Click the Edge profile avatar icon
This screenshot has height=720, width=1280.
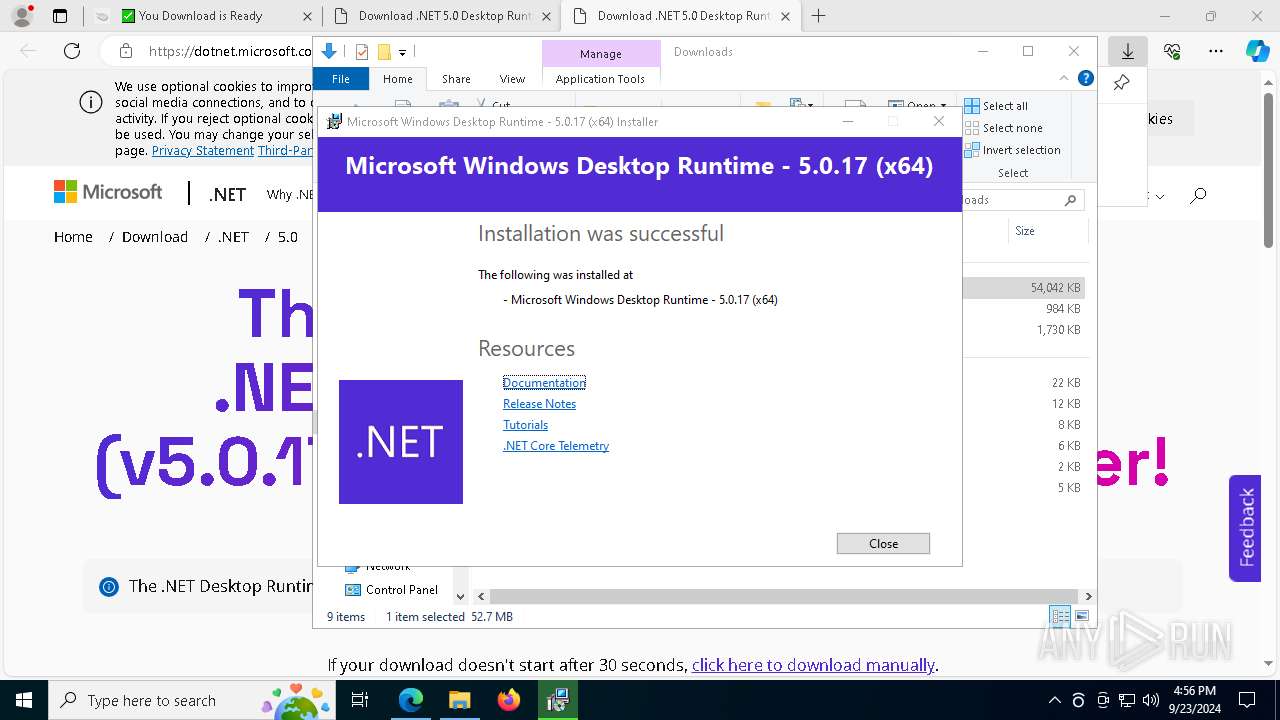click(22, 16)
